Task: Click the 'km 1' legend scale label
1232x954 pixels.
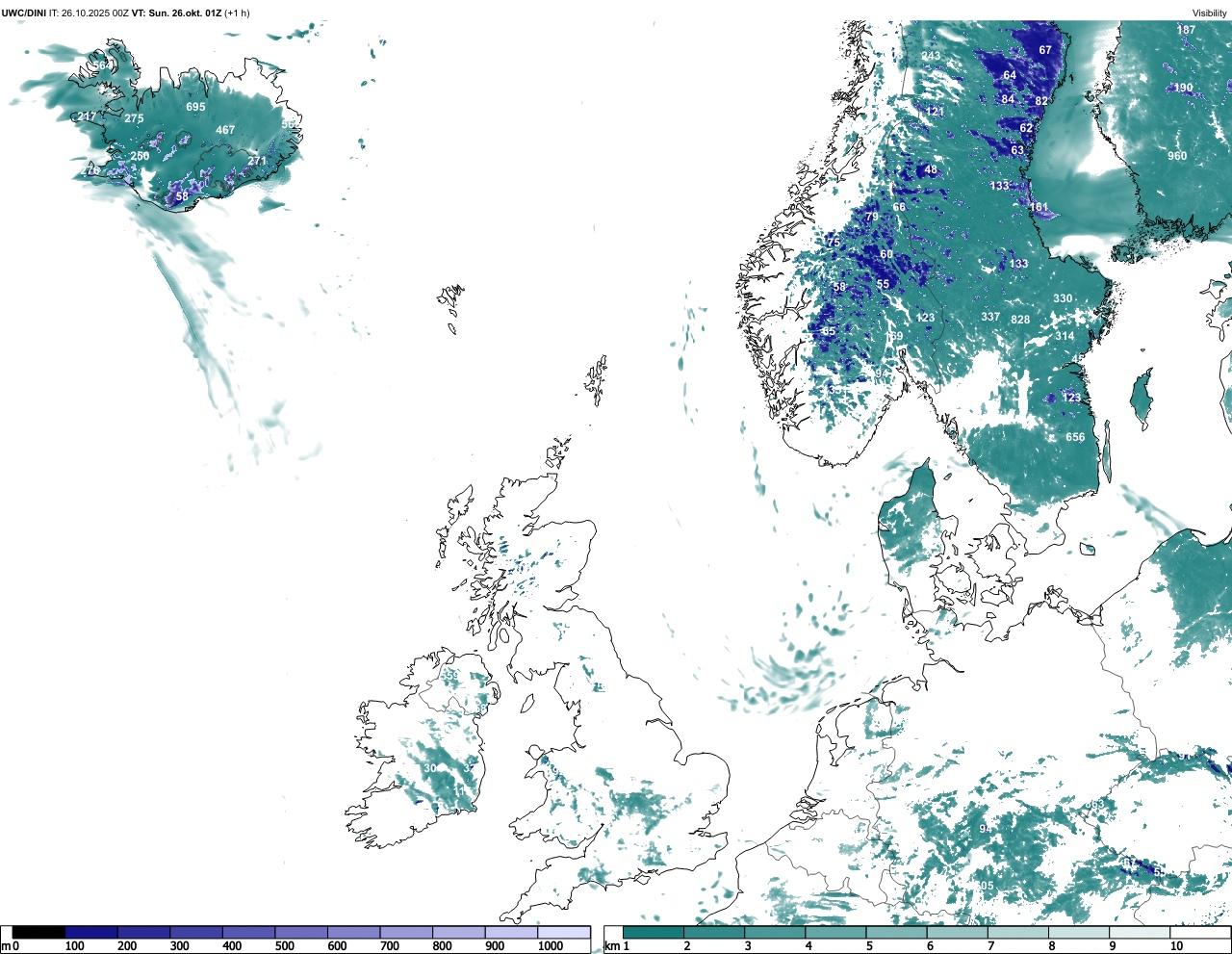Action: click(x=618, y=946)
